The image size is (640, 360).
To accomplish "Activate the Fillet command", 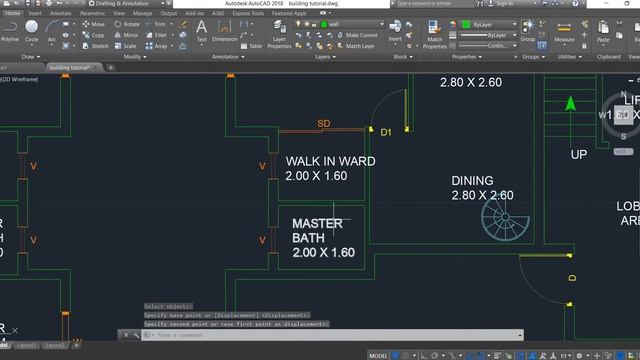I will coord(156,35).
